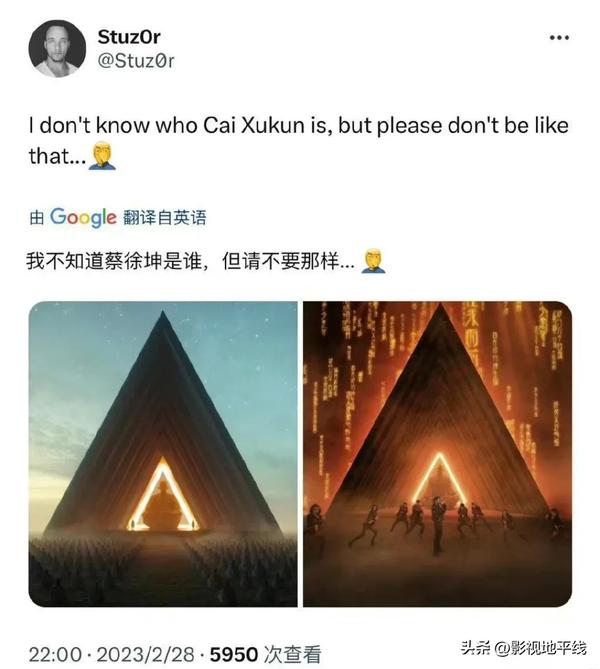Click the 5950 次查看 view count

[x=265, y=654]
